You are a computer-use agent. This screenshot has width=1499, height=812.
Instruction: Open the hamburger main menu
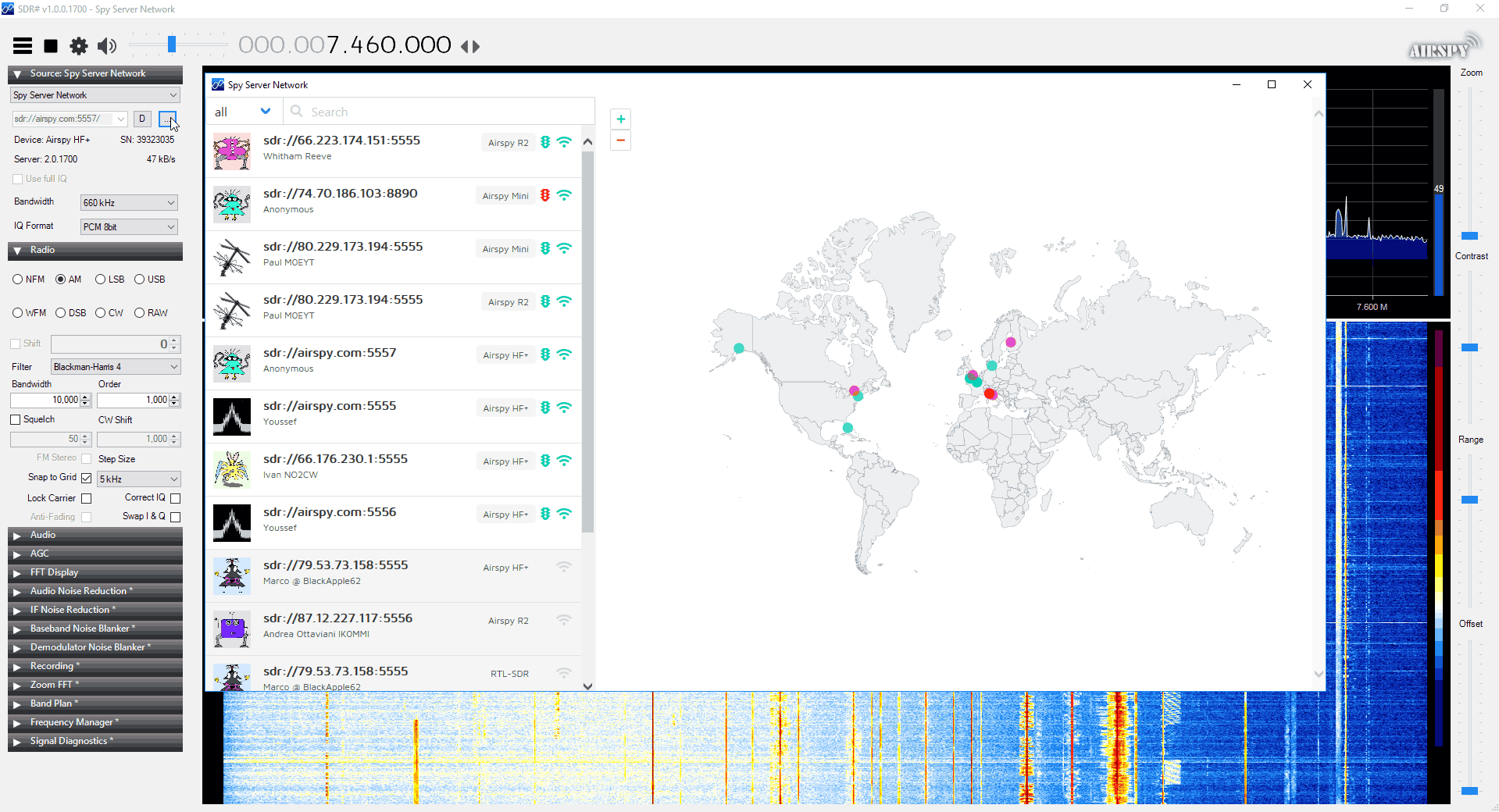[23, 46]
